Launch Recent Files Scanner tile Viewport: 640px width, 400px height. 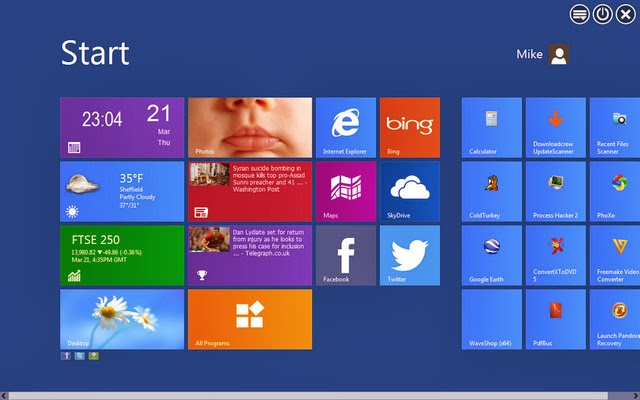615,127
